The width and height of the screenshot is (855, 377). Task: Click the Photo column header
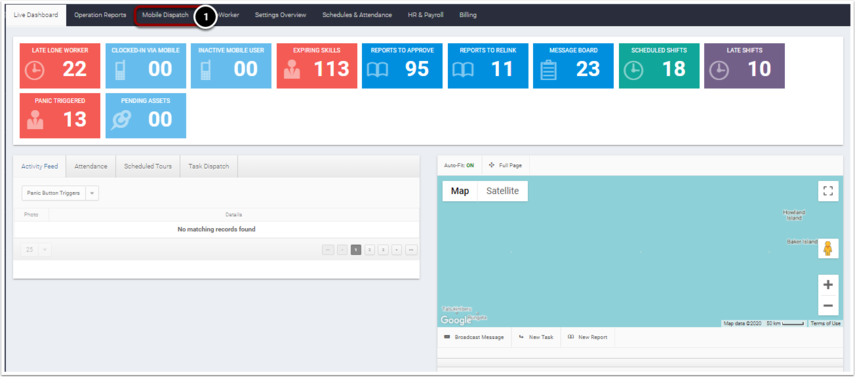(31, 215)
